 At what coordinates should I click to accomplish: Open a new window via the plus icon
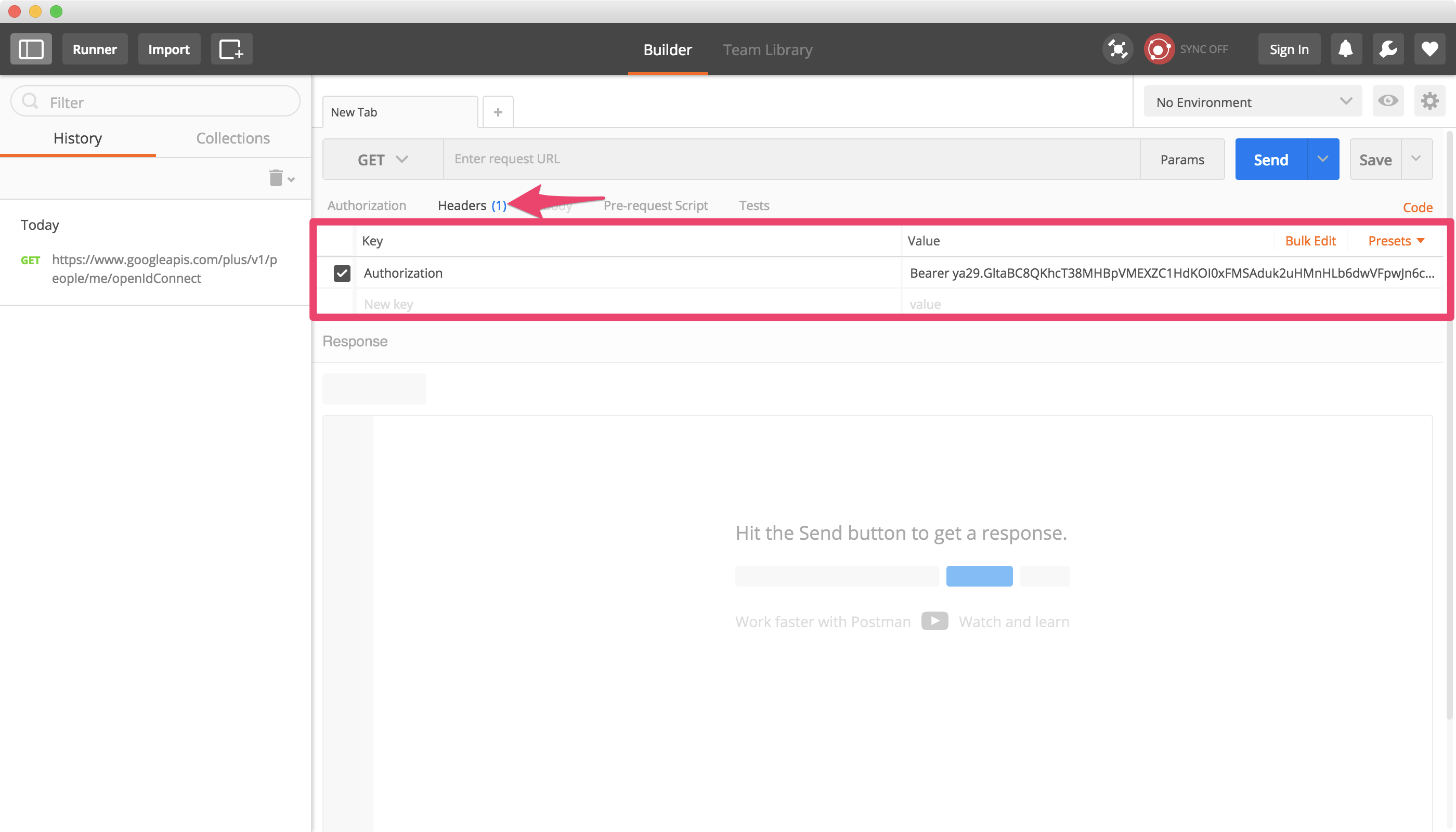(x=231, y=48)
